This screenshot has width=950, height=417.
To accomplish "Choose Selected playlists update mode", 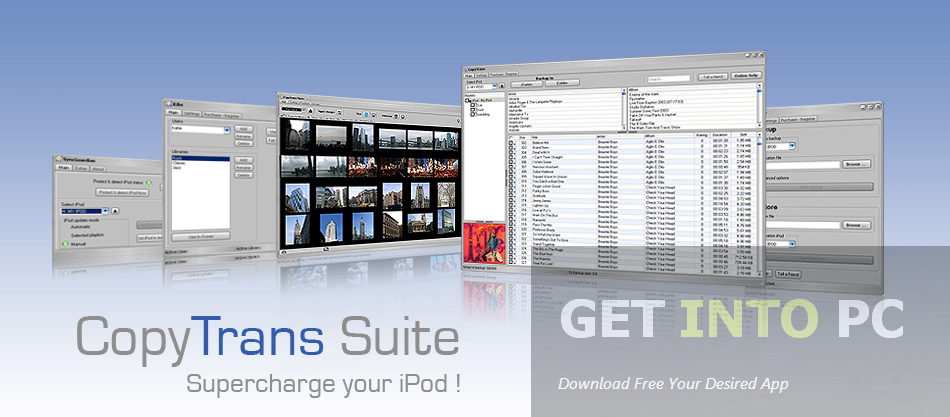I will (87, 235).
